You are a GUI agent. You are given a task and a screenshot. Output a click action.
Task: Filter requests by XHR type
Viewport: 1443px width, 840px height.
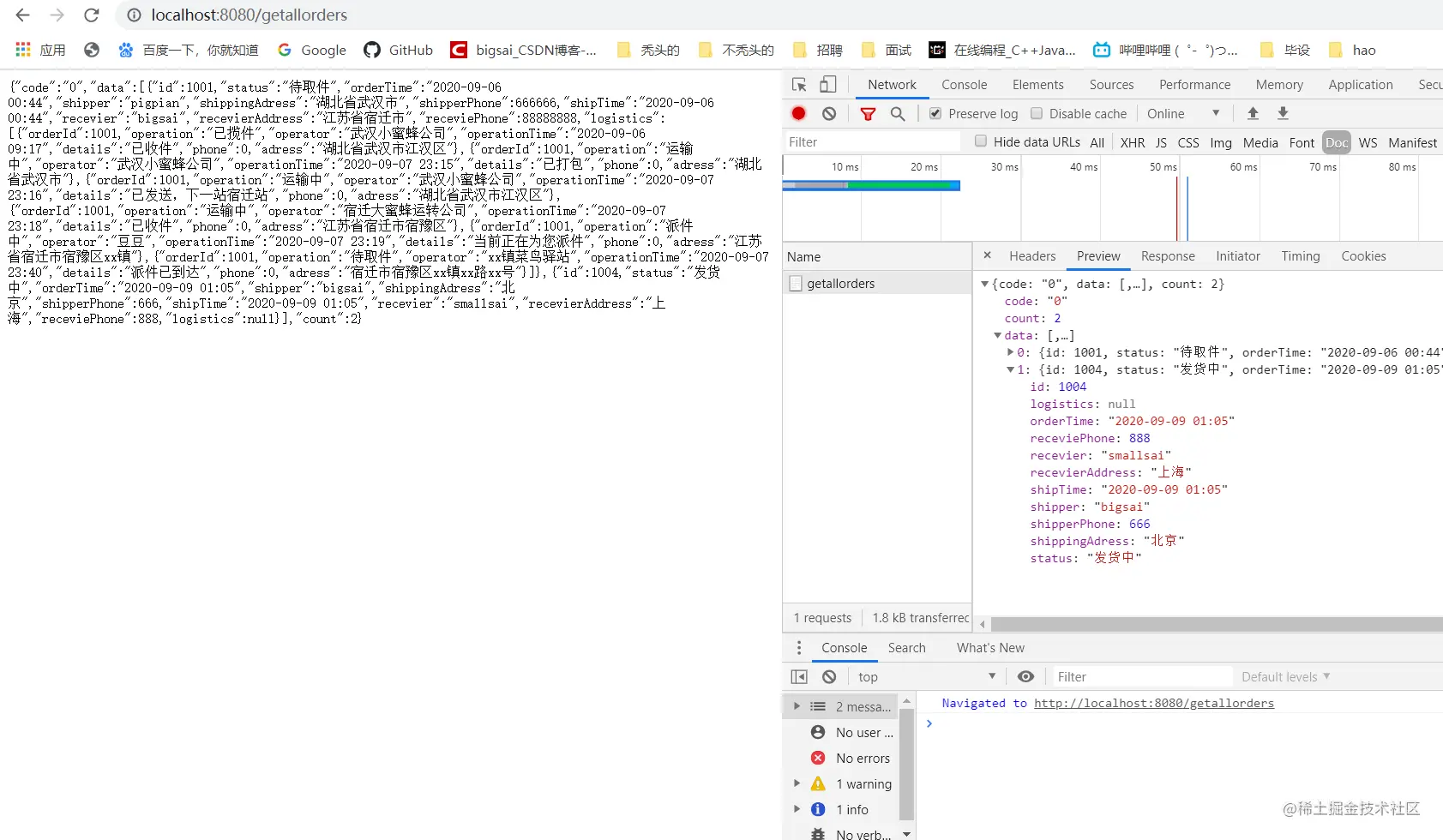pyautogui.click(x=1132, y=142)
